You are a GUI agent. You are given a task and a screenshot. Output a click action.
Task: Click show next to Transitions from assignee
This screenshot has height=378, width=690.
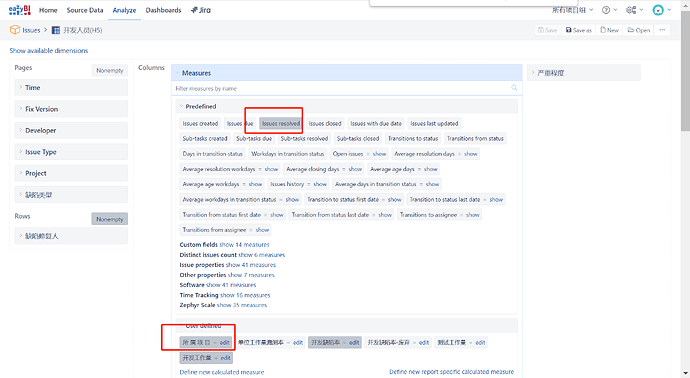pos(262,230)
